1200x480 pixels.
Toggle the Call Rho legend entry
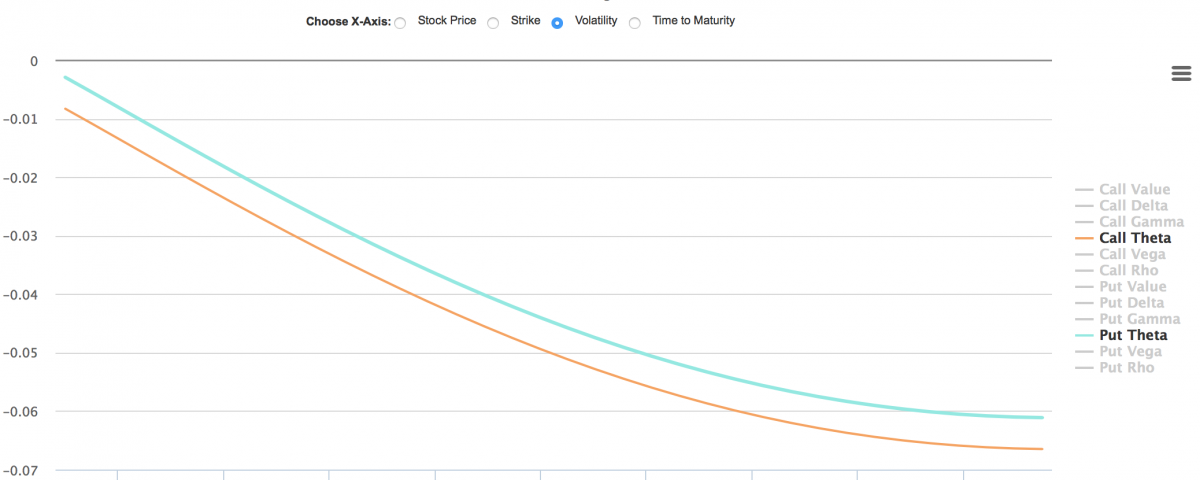point(1129,271)
